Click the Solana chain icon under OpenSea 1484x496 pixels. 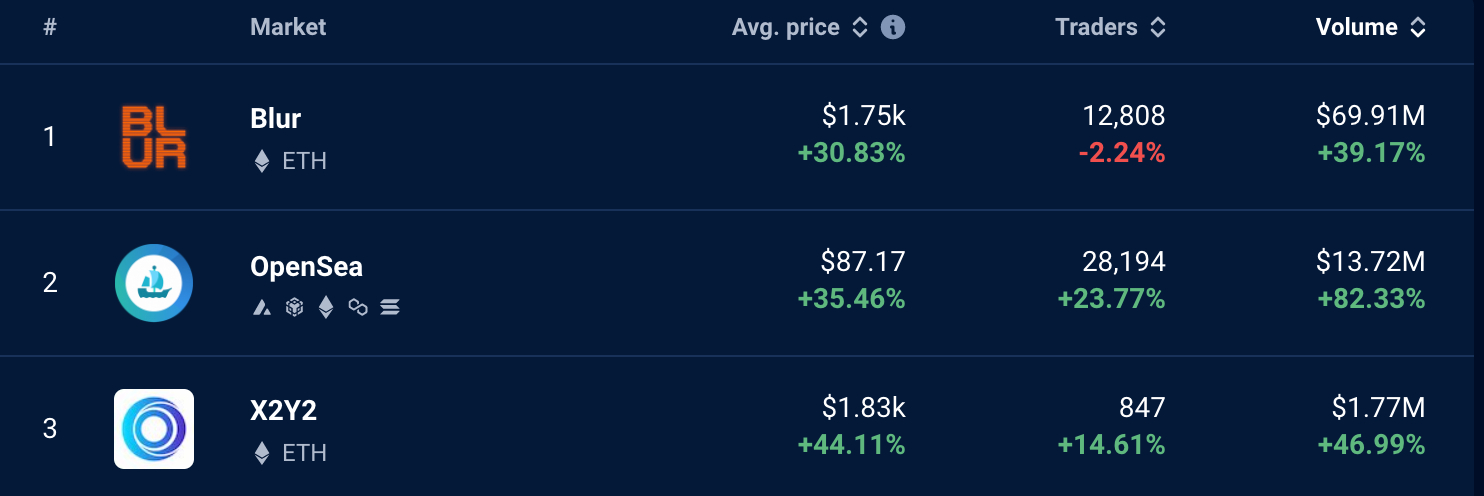[x=390, y=308]
